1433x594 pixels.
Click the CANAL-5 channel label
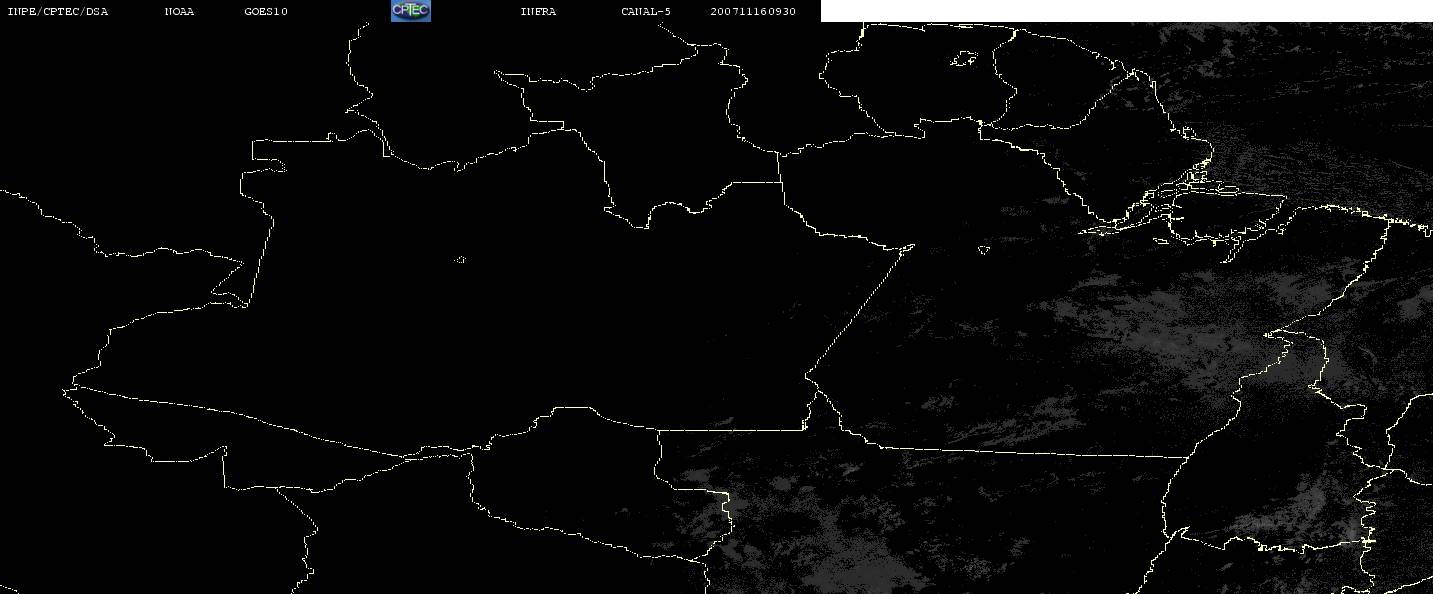pyautogui.click(x=646, y=12)
